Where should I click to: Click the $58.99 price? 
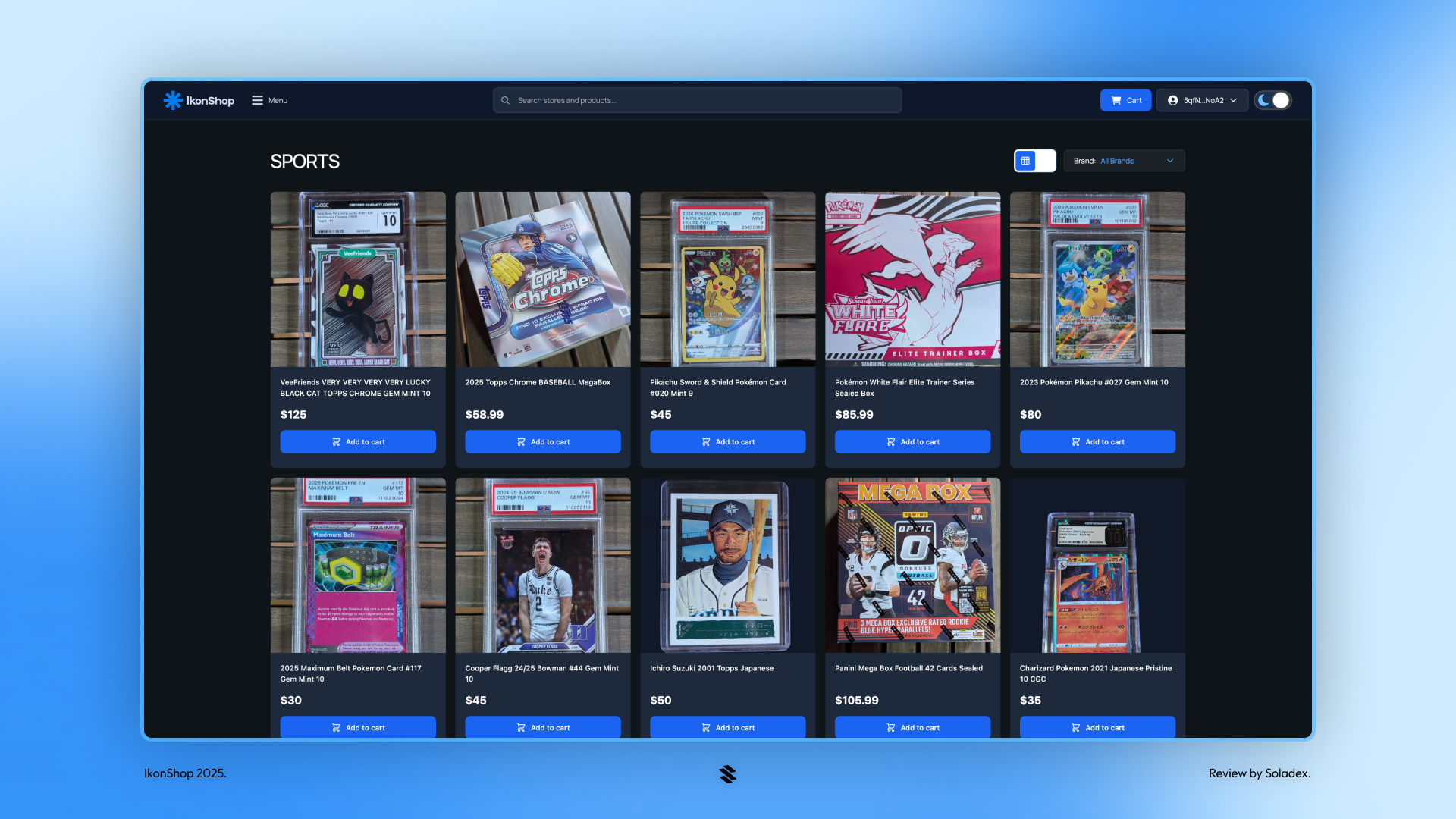[x=485, y=415]
